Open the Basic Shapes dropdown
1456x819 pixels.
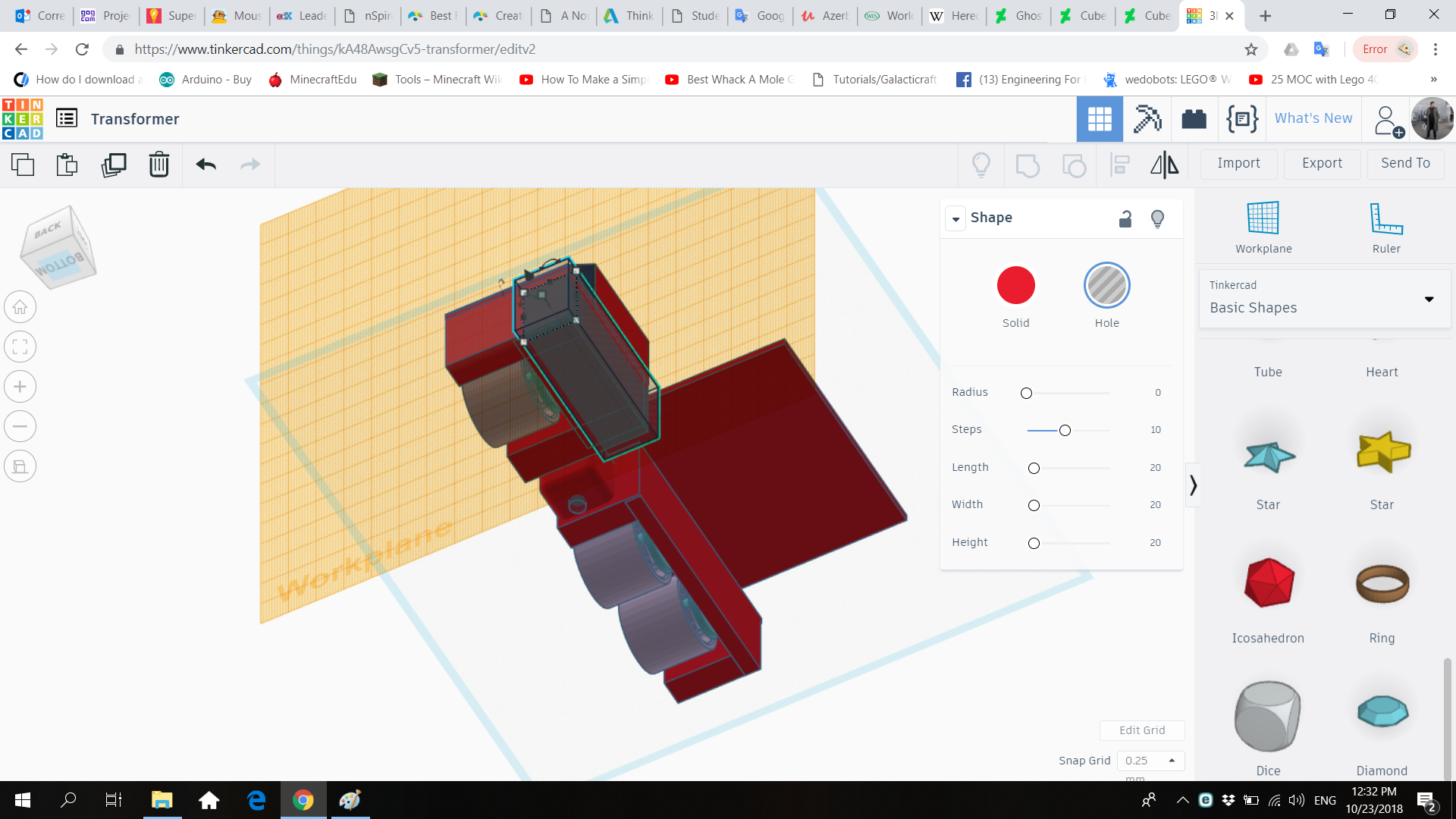click(1429, 299)
